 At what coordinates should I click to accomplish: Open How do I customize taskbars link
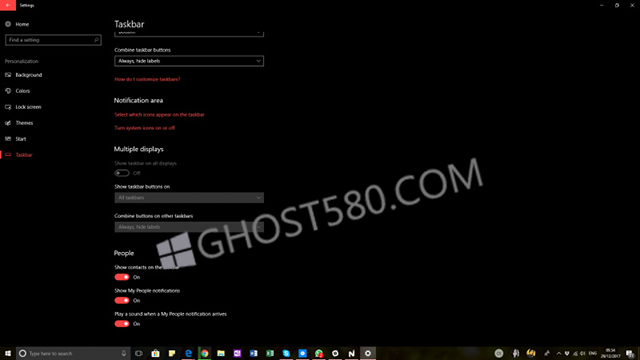(x=147, y=79)
